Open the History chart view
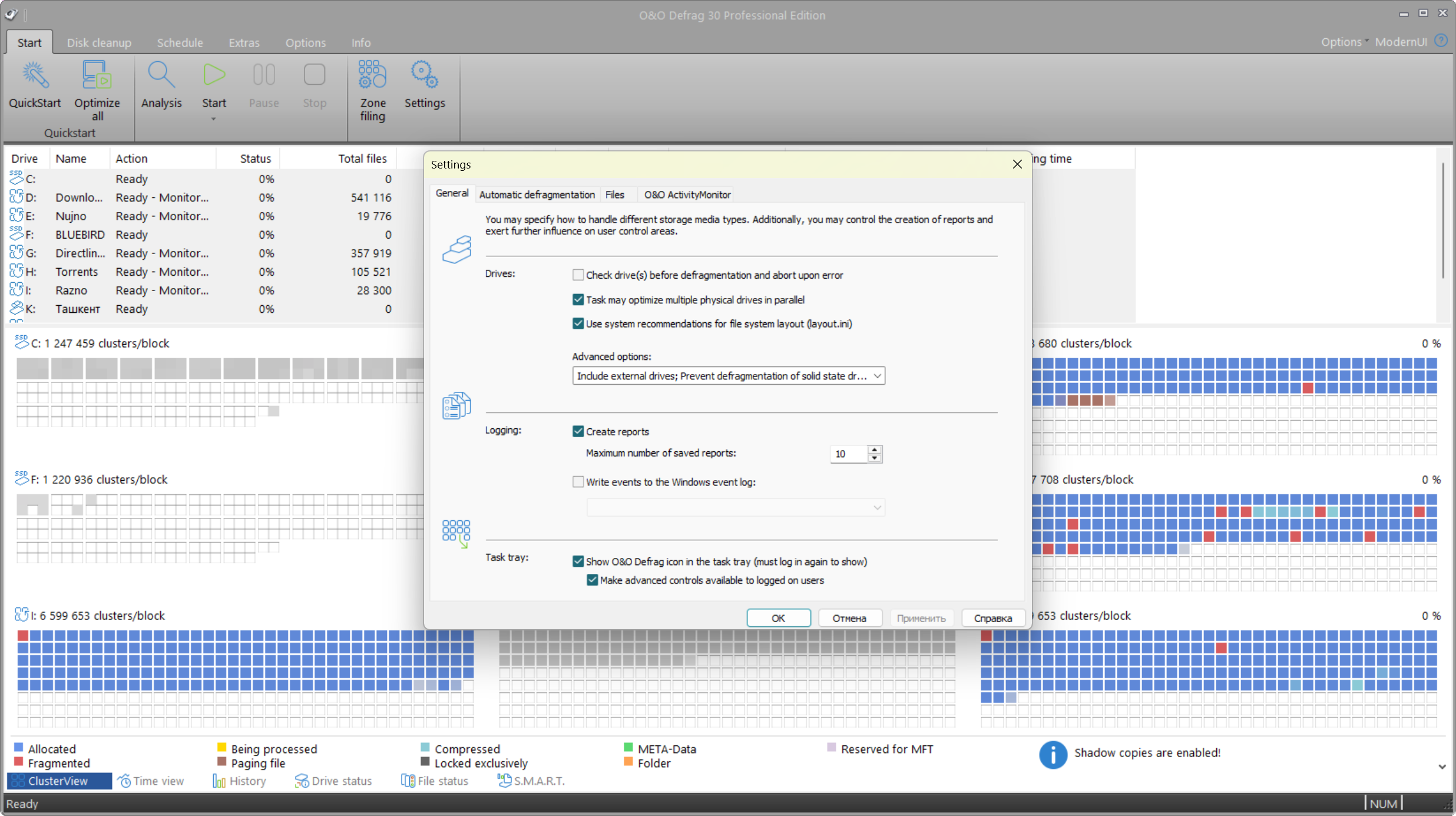The height and width of the screenshot is (816, 1456). click(240, 781)
